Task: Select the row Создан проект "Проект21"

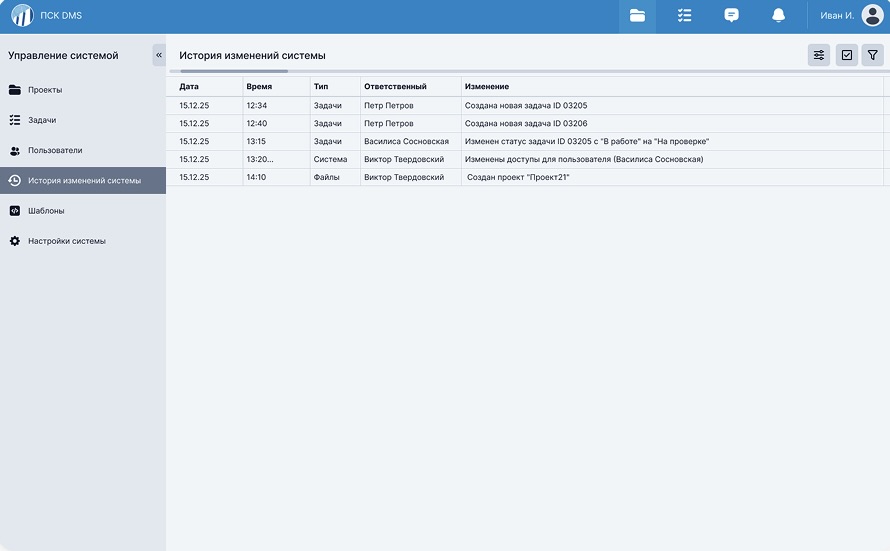Action: [x=518, y=177]
